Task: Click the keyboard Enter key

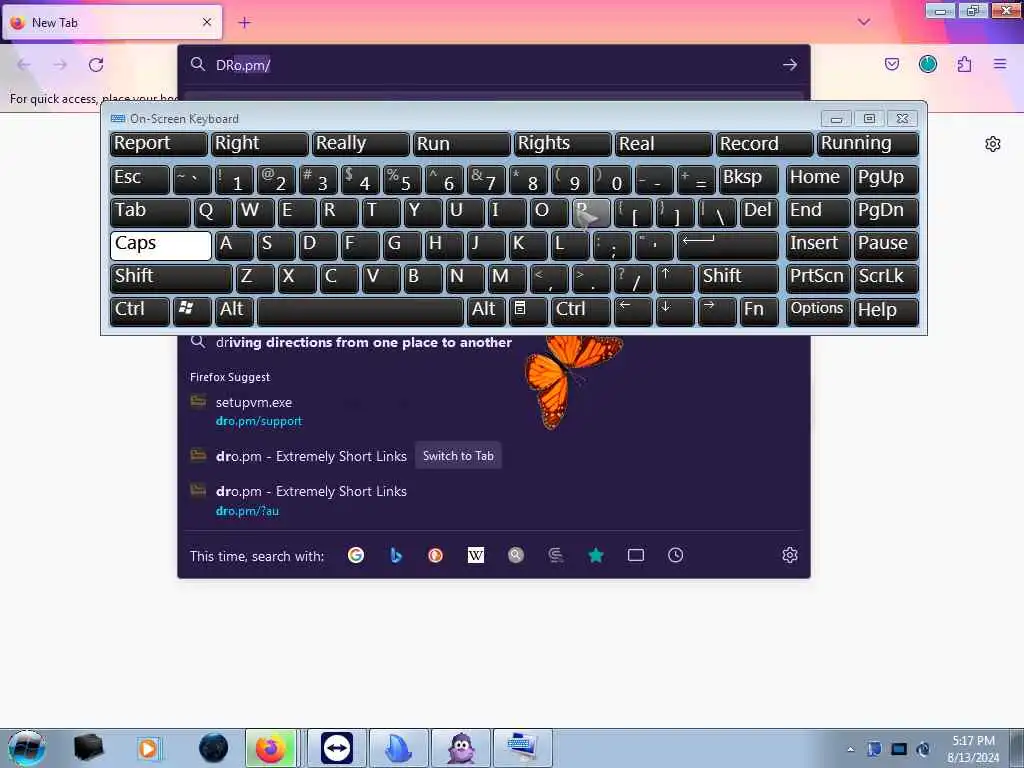Action: pos(728,246)
